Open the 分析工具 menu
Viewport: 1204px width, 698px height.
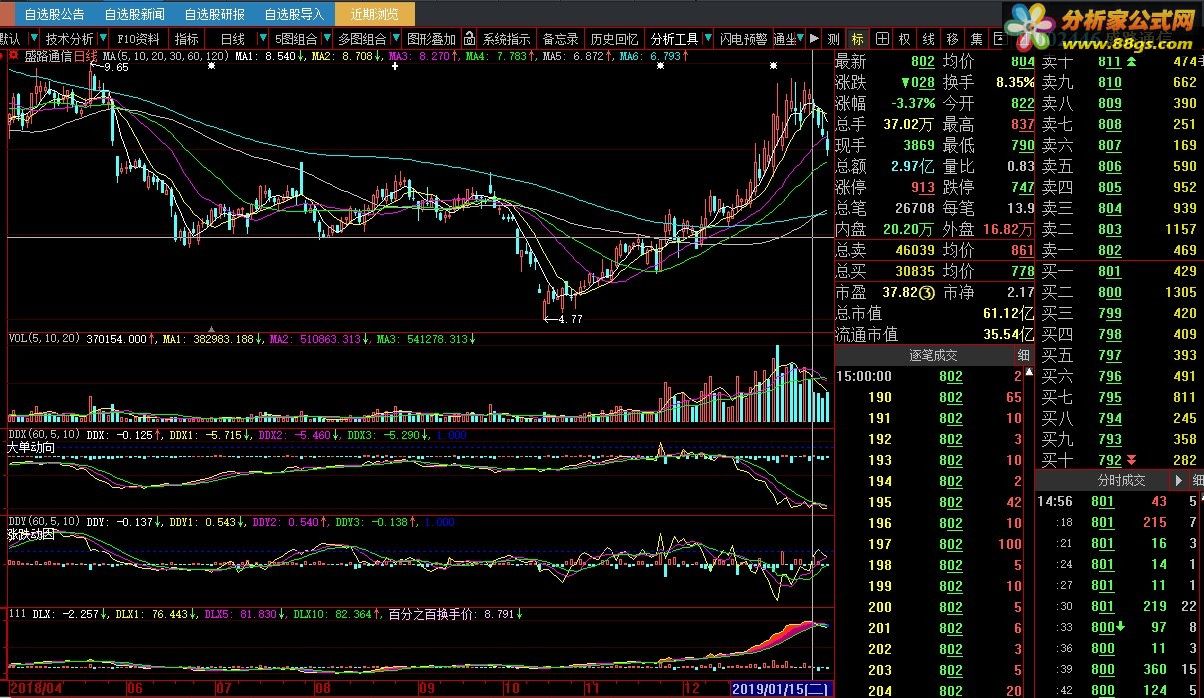click(x=674, y=39)
